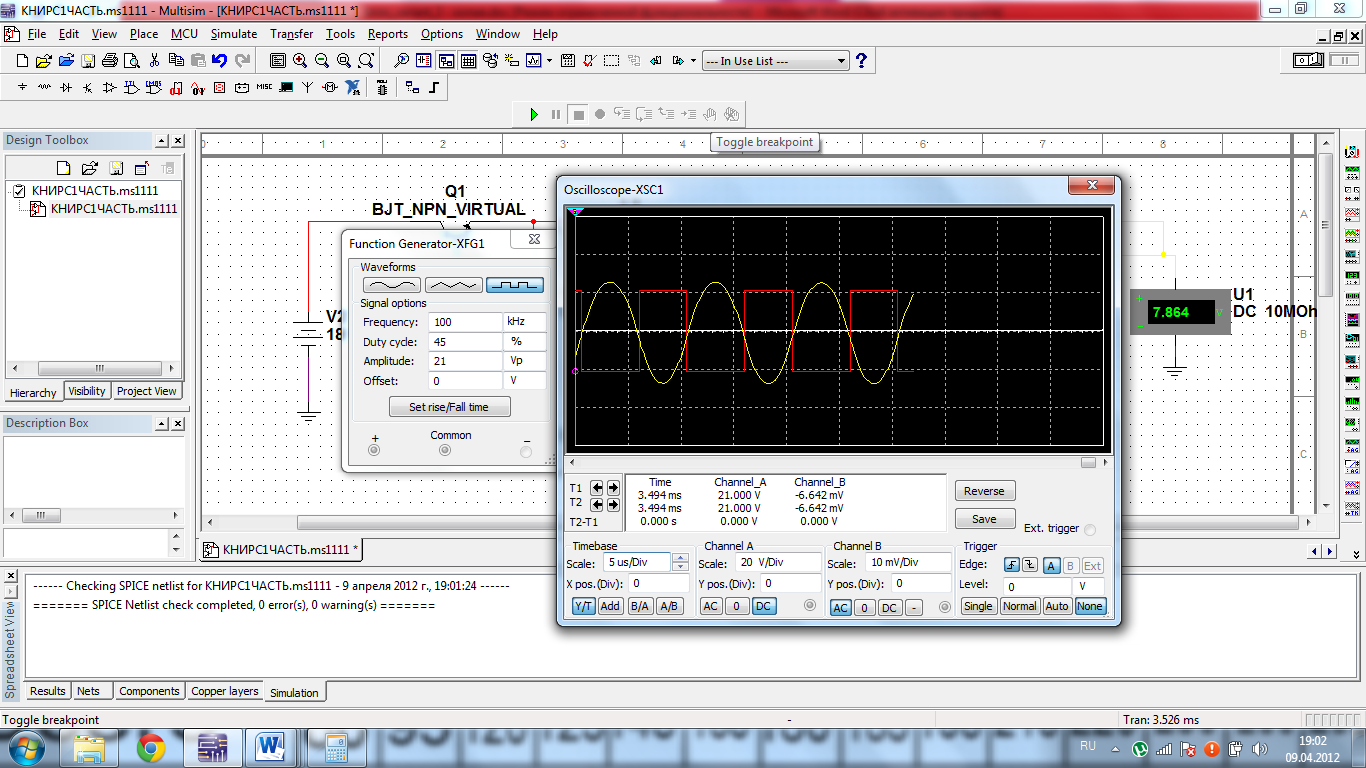Open Google Chrome from the taskbar
The width and height of the screenshot is (1366, 768).
point(151,747)
